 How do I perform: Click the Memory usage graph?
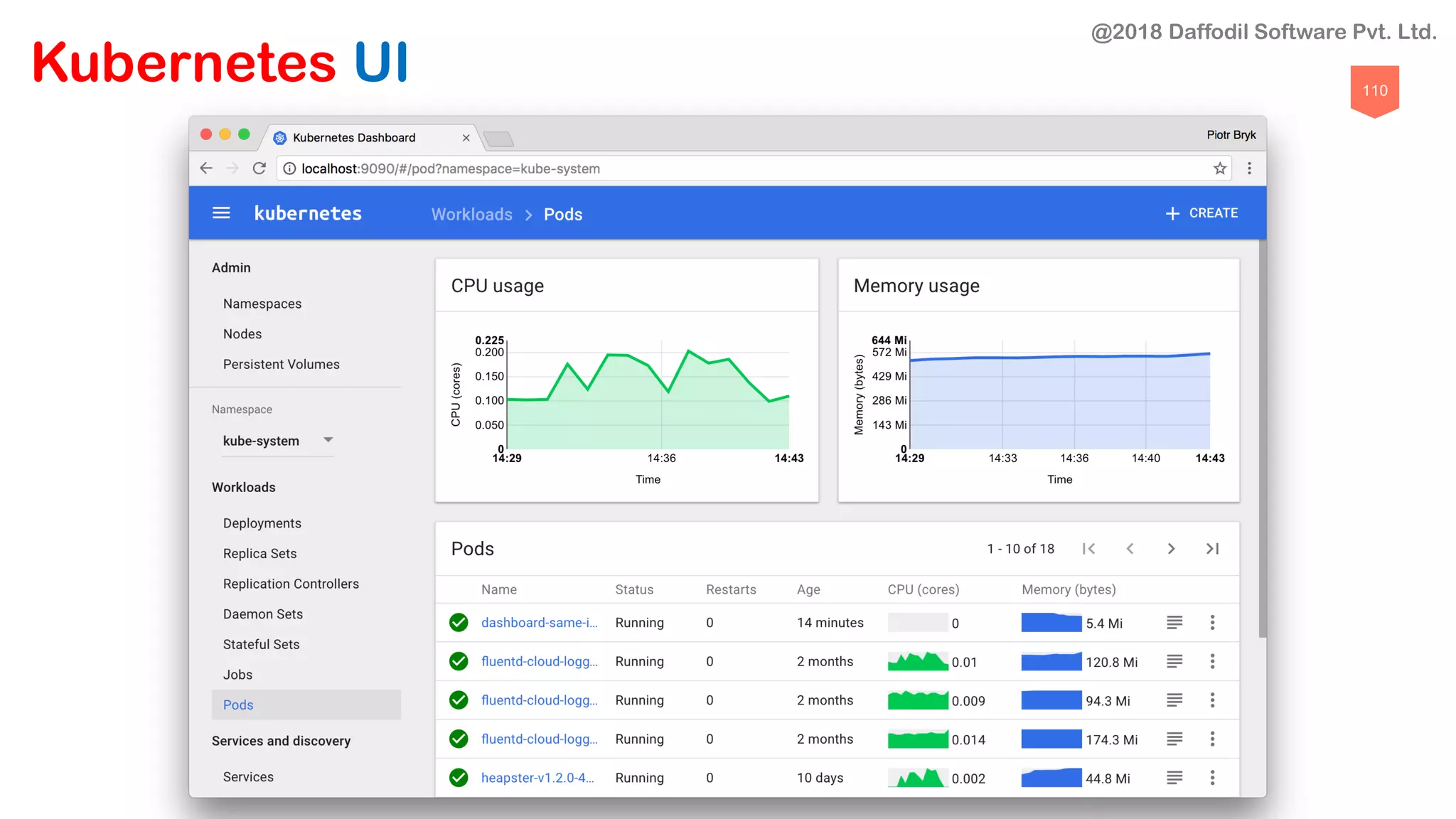(x=1059, y=395)
